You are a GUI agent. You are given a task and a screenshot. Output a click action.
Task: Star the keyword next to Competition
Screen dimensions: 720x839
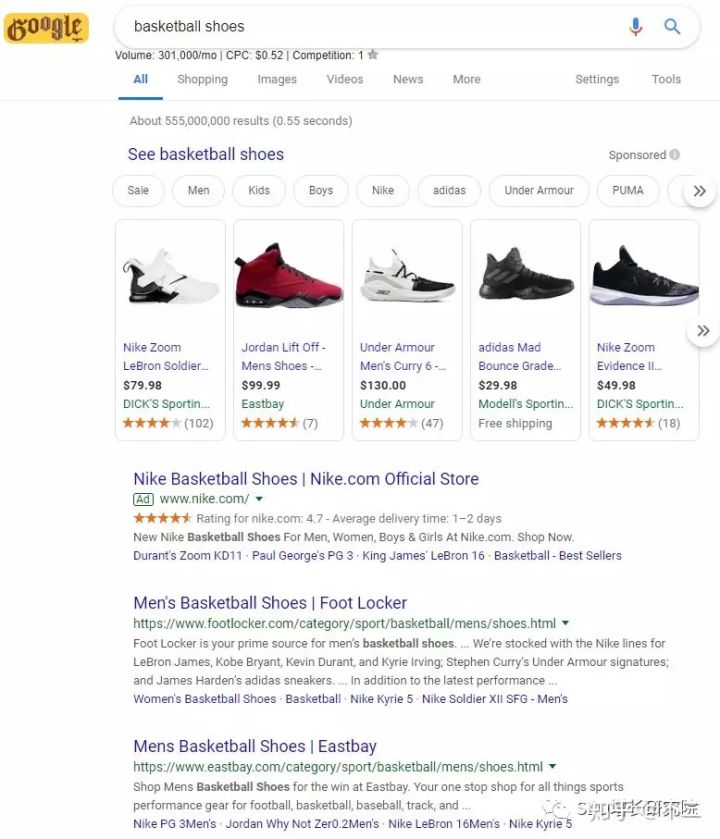point(373,55)
